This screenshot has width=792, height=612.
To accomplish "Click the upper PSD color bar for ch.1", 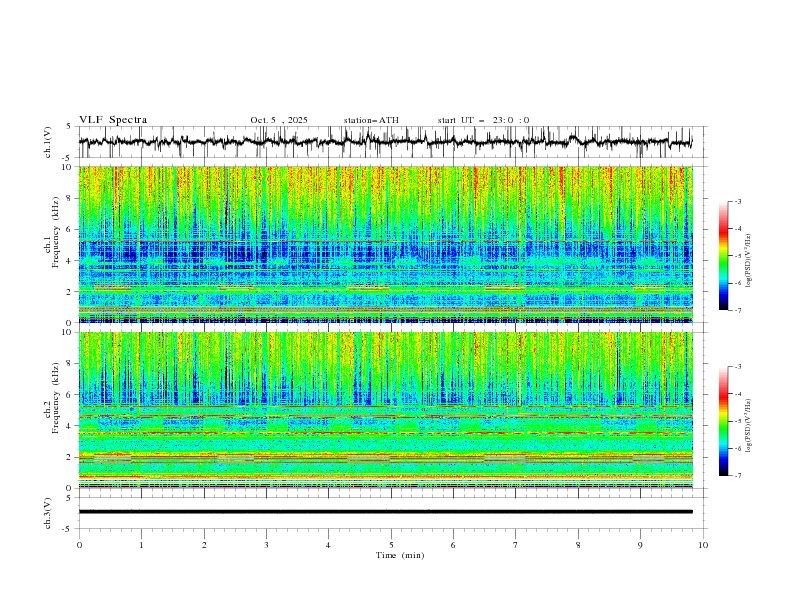I will click(x=723, y=256).
